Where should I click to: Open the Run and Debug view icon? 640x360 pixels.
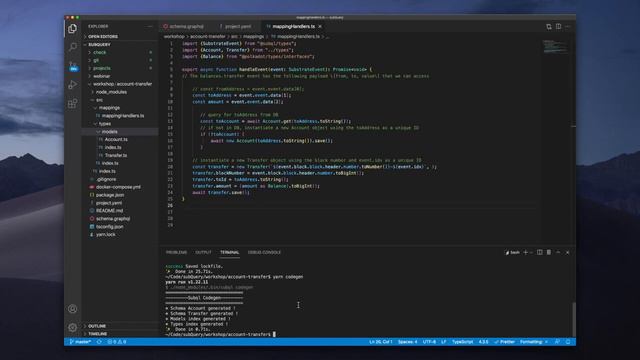[73, 84]
